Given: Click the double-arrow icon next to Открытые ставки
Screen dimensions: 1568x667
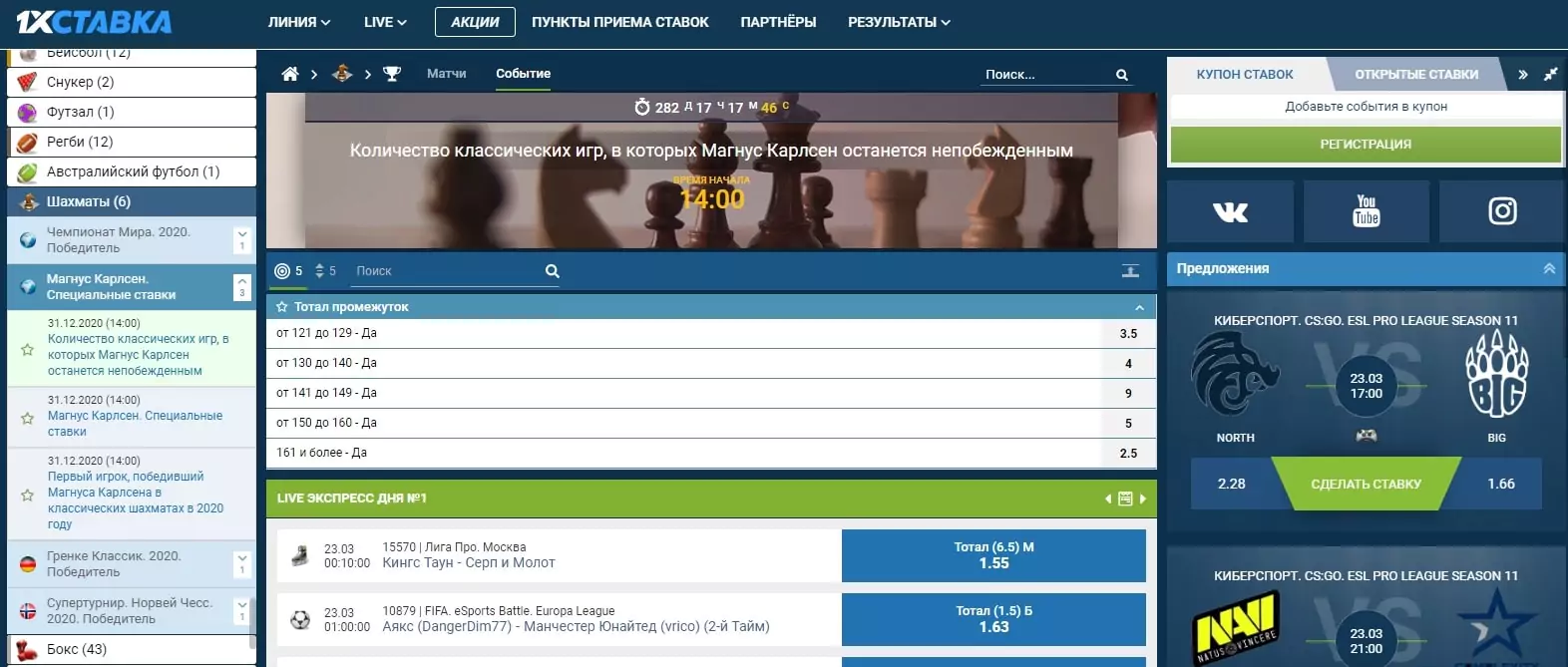Looking at the screenshot, I should coord(1523,75).
